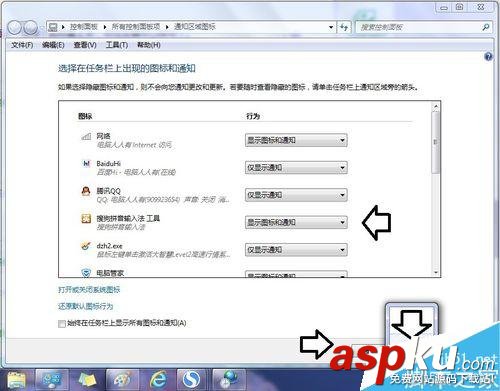Click the control panel icon in address bar

[53, 27]
